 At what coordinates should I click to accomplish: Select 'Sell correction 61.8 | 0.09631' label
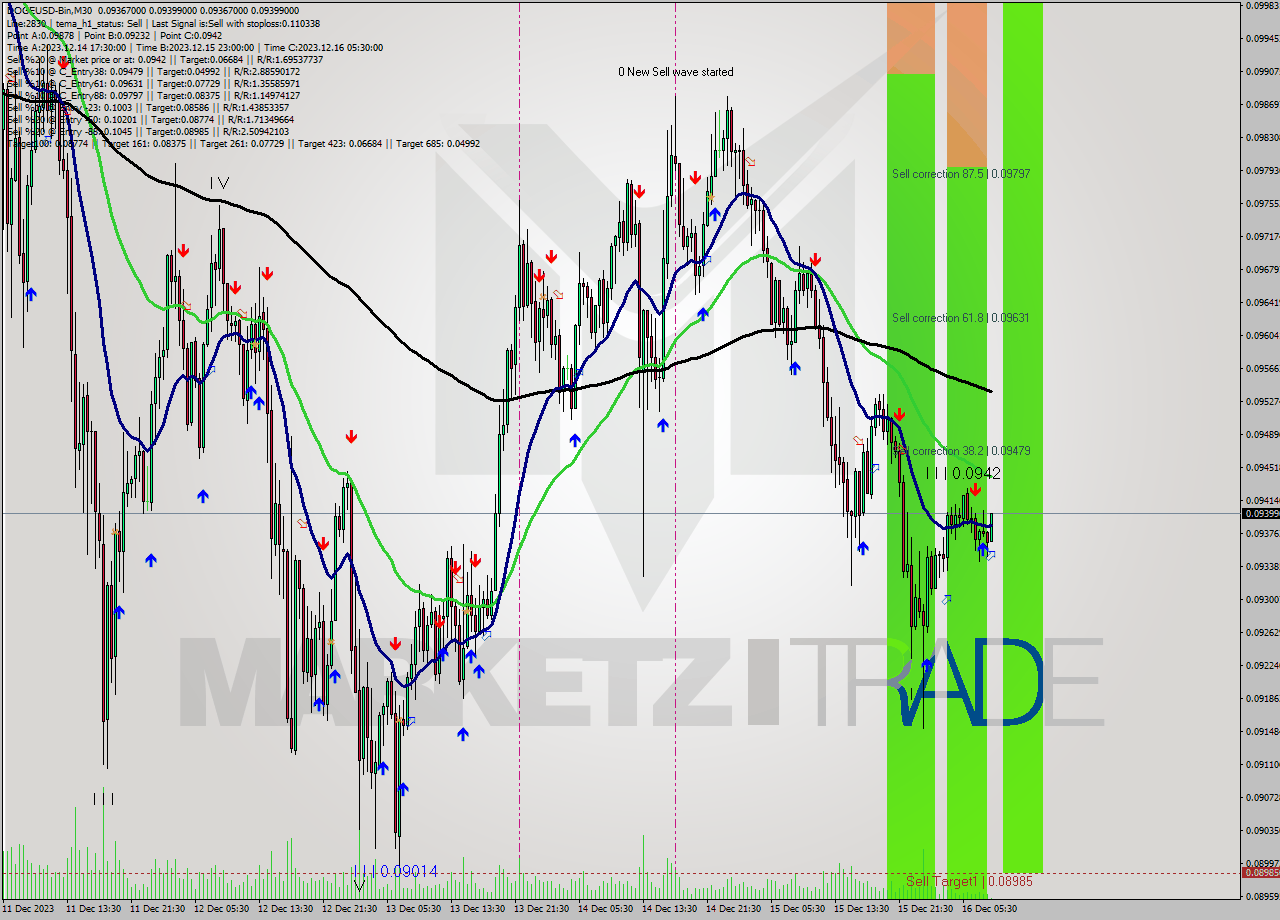tap(961, 318)
